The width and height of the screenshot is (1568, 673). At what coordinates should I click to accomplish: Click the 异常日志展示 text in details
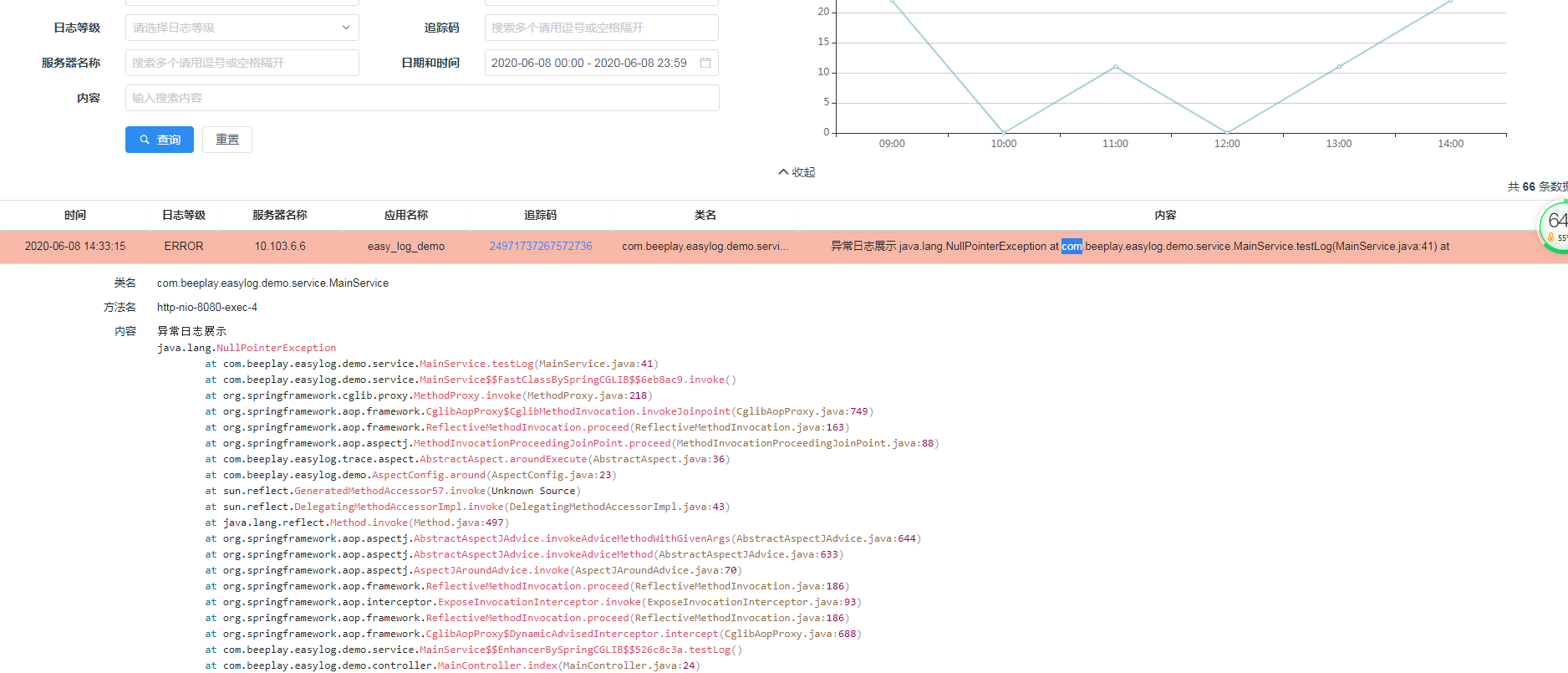(x=191, y=331)
